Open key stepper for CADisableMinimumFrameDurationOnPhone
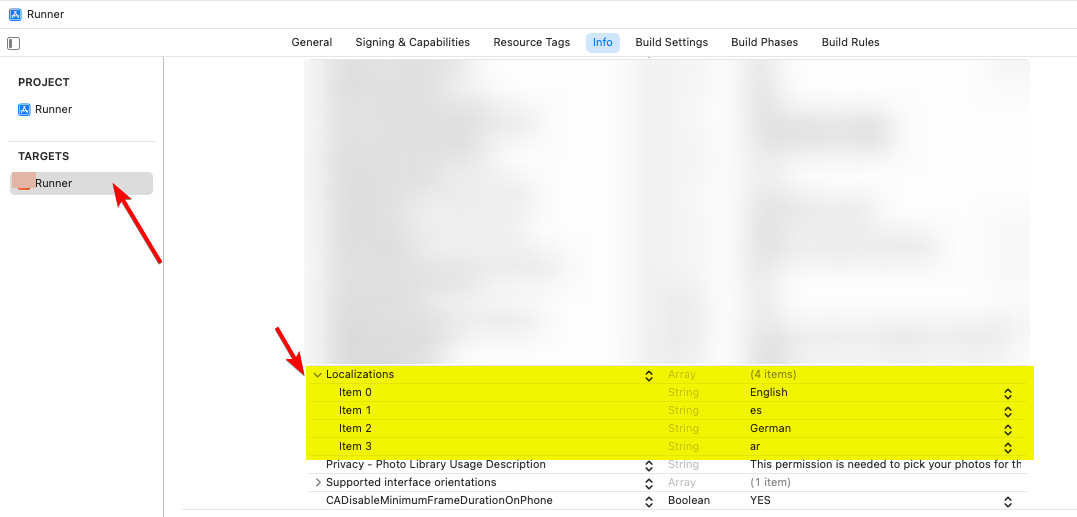1077x517 pixels. click(x=648, y=501)
